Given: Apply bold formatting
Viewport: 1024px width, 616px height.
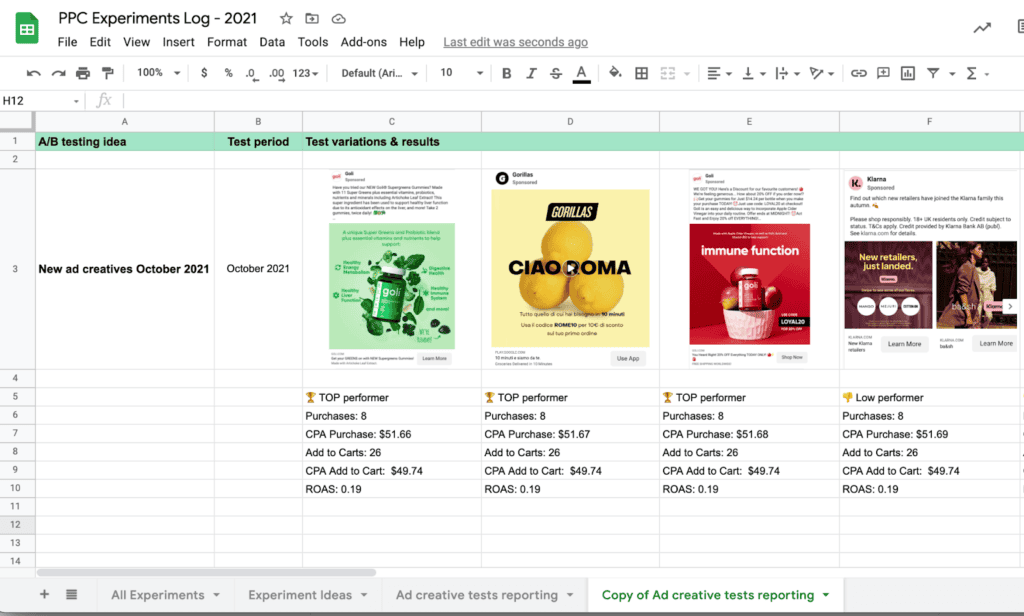Looking at the screenshot, I should coord(506,73).
